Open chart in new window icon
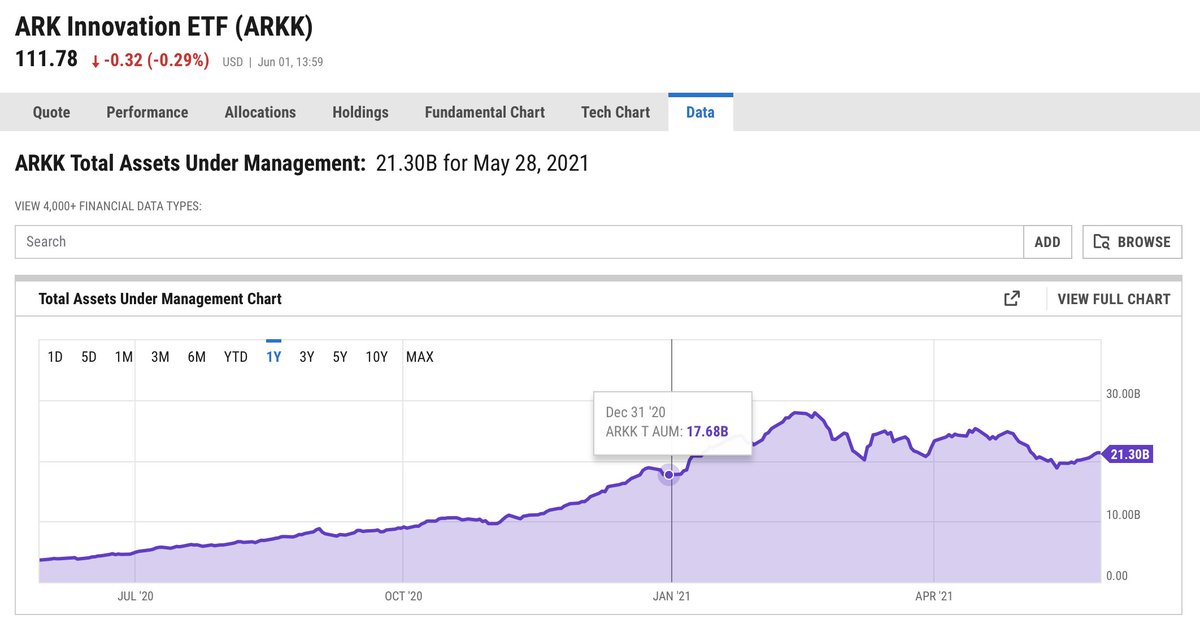Image resolution: width=1200 pixels, height=632 pixels. (x=1012, y=298)
